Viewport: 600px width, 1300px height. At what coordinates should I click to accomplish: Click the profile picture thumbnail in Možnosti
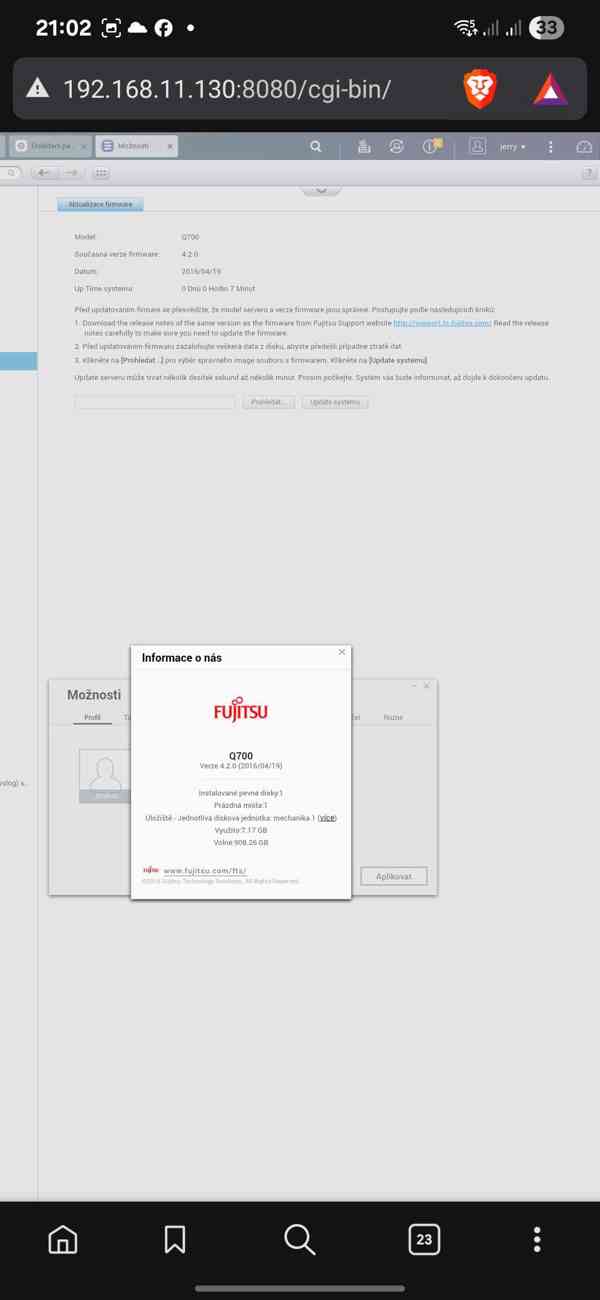coord(105,776)
